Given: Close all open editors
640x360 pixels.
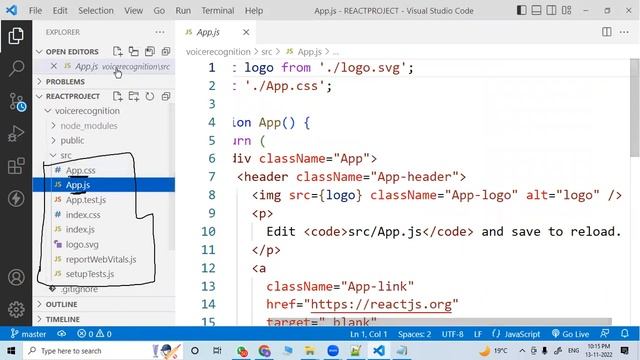Looking at the screenshot, I should pos(166,51).
